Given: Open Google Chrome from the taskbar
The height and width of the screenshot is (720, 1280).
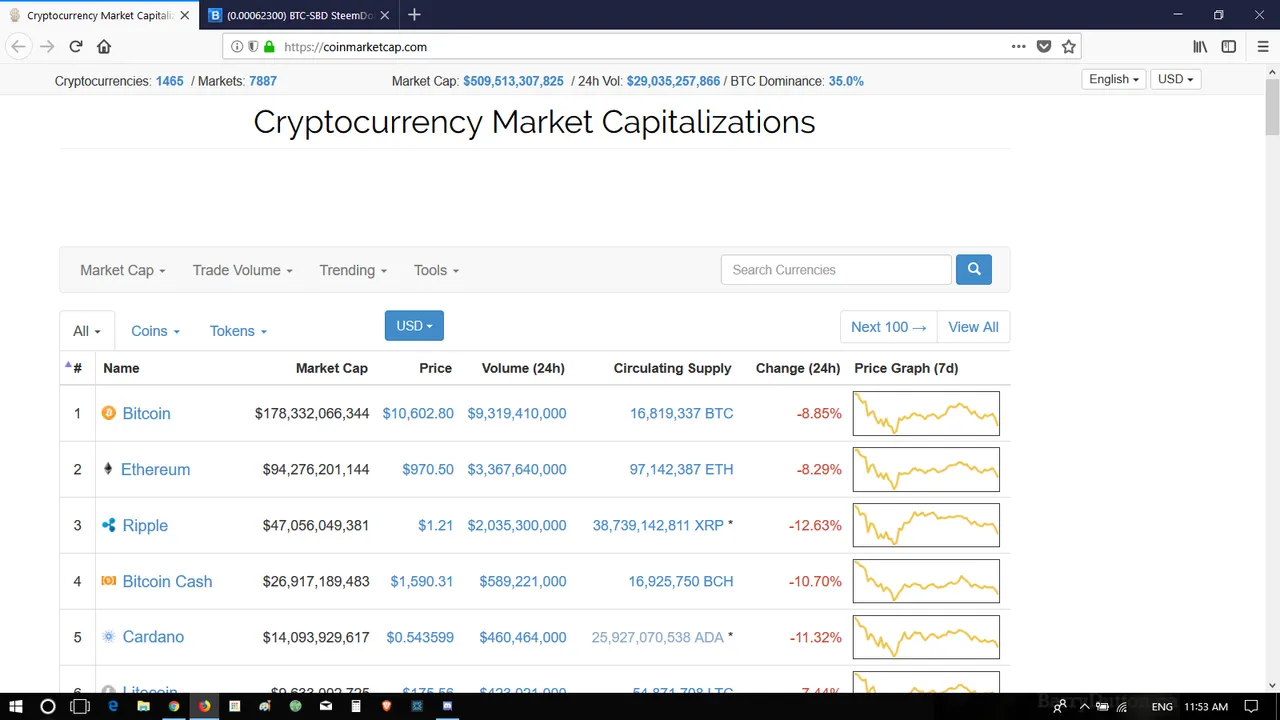Looking at the screenshot, I should click(x=174, y=706).
